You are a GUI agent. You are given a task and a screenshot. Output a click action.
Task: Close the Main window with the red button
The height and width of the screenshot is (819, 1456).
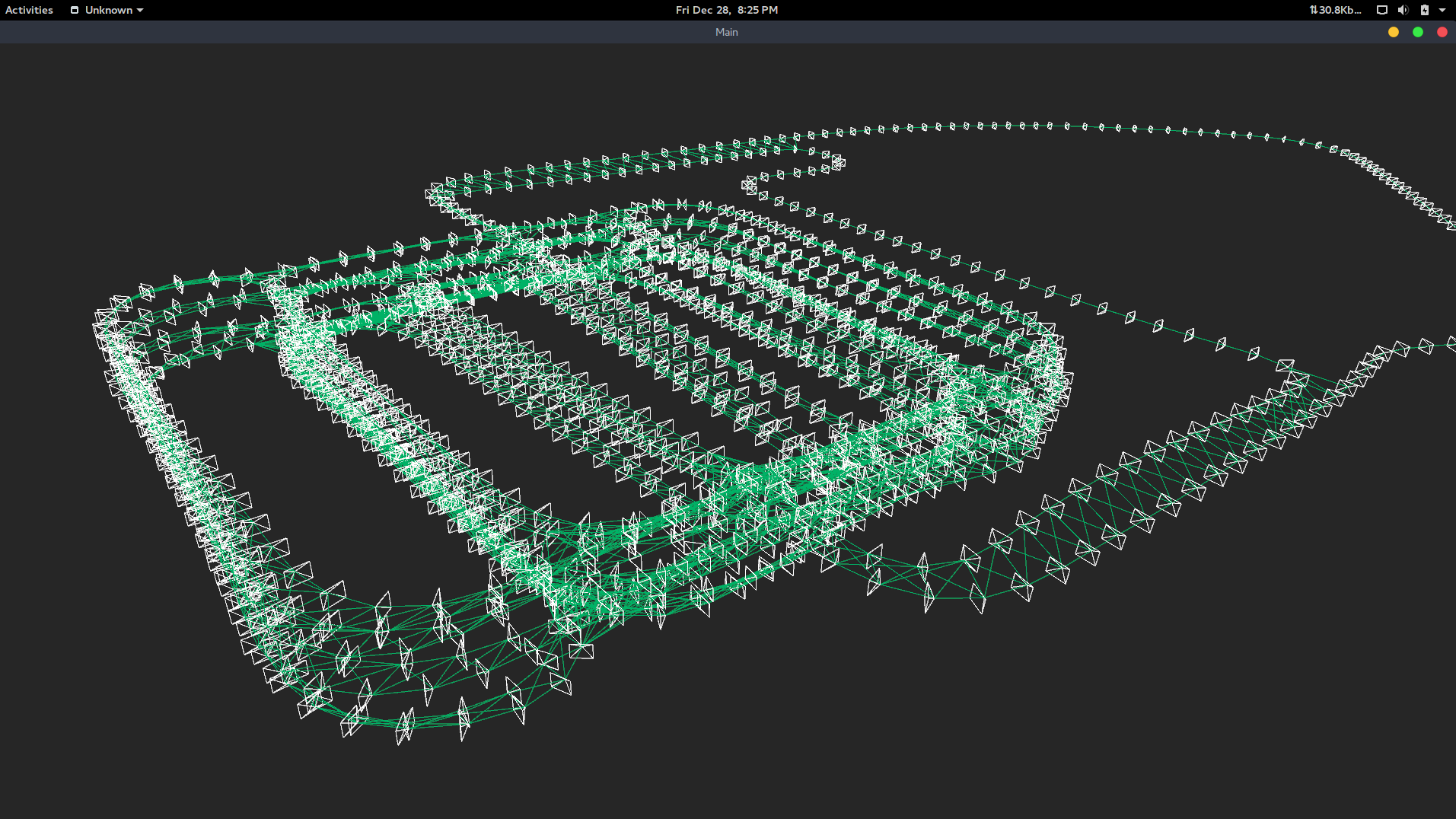(1442, 32)
